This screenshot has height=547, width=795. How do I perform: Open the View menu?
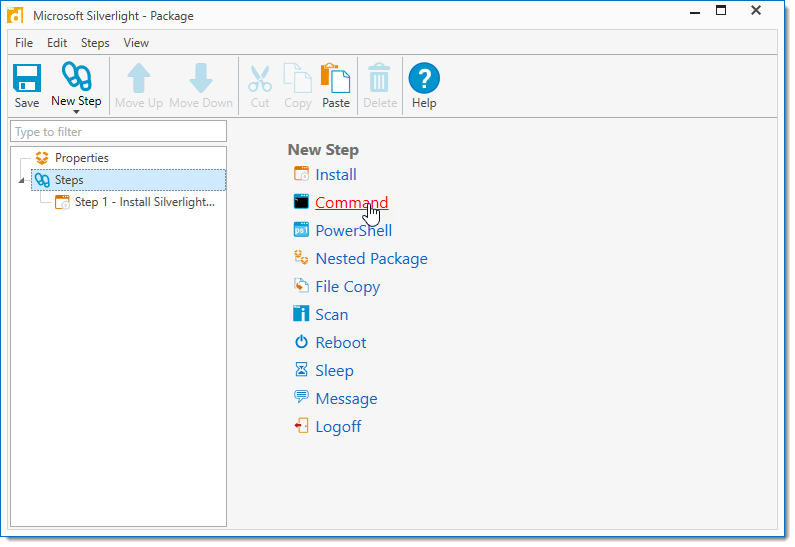point(136,43)
